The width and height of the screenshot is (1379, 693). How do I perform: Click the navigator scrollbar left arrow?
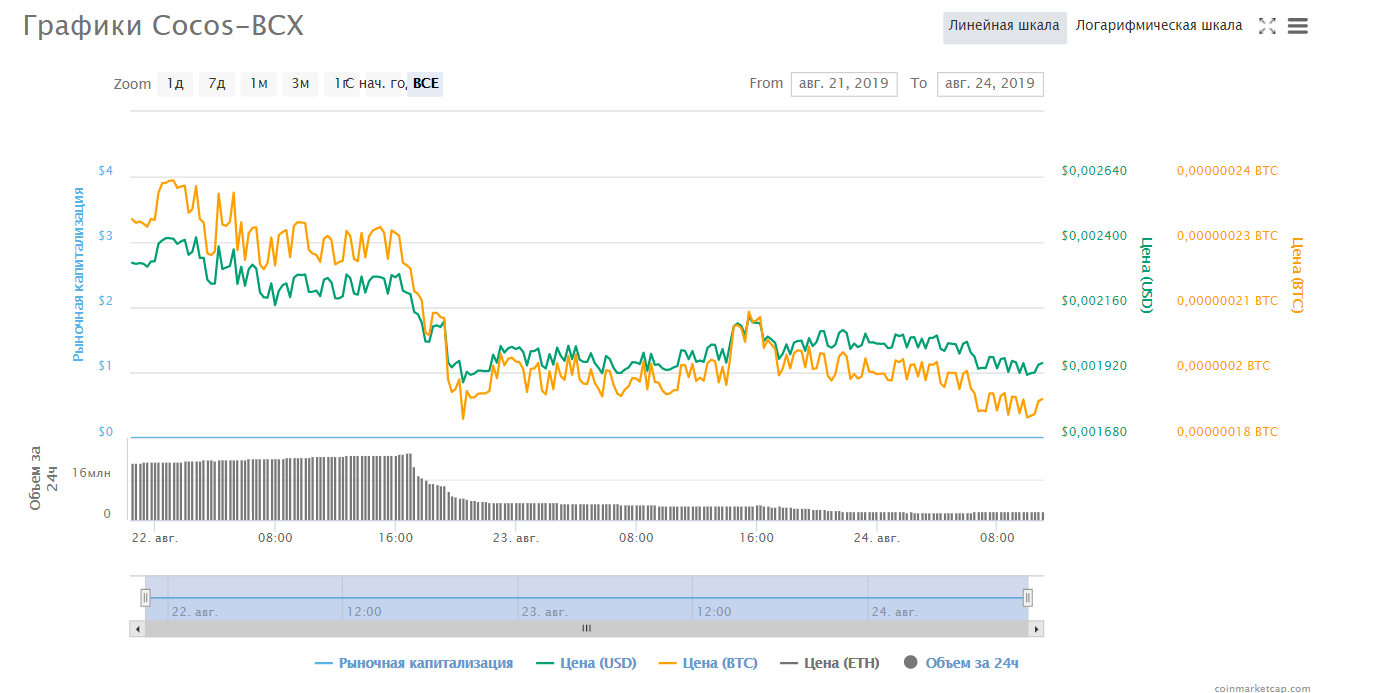[137, 629]
